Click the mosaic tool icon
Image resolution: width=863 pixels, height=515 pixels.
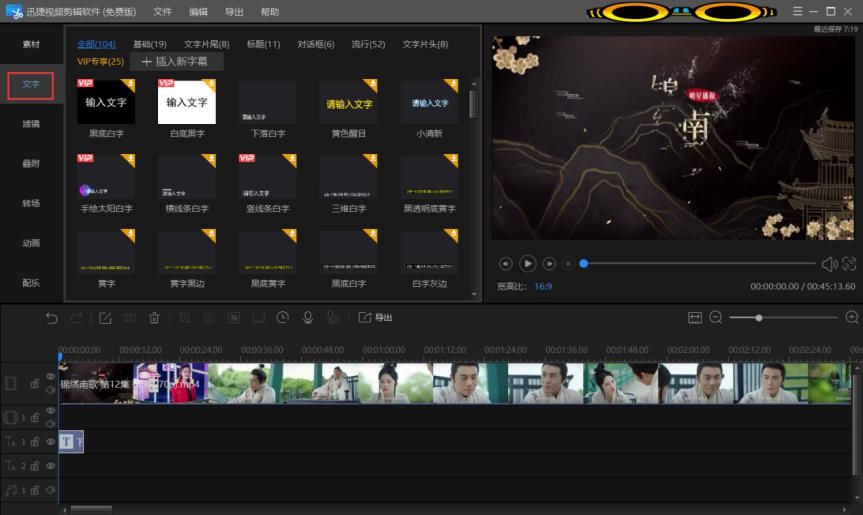click(x=234, y=318)
